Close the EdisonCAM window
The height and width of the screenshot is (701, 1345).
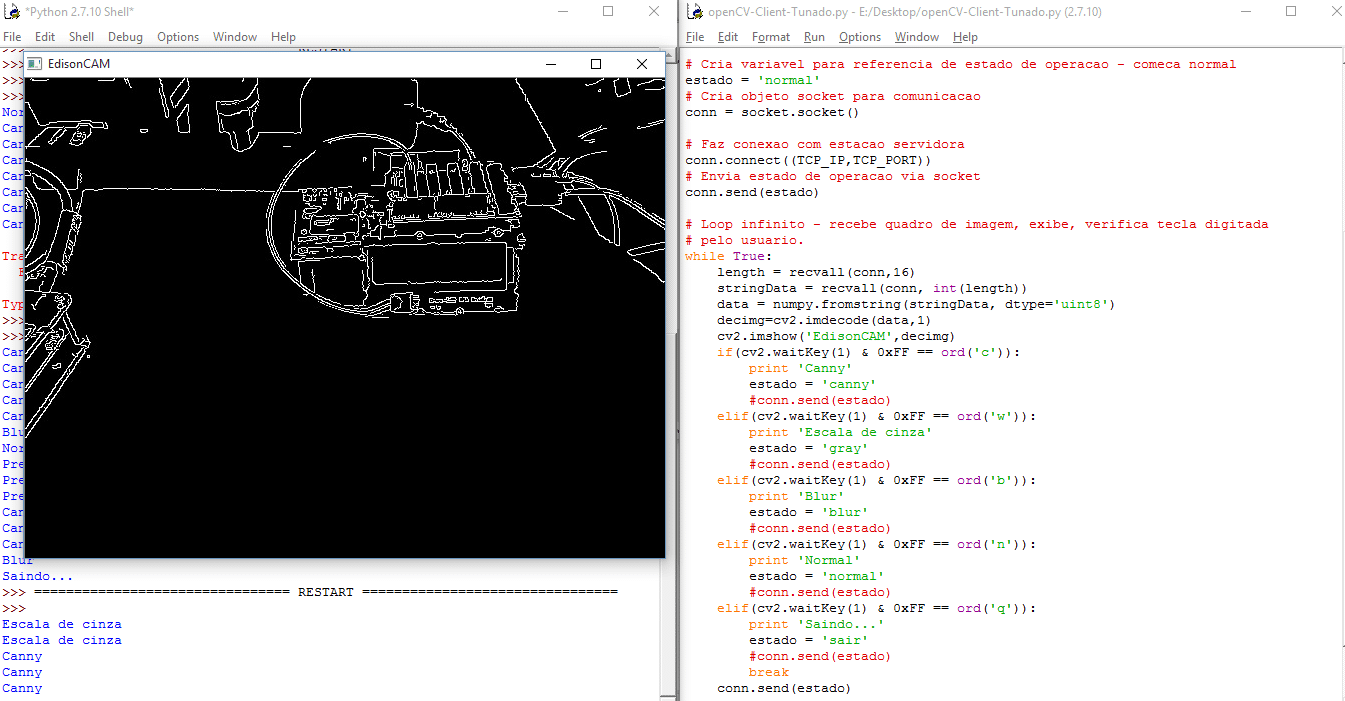(x=642, y=64)
